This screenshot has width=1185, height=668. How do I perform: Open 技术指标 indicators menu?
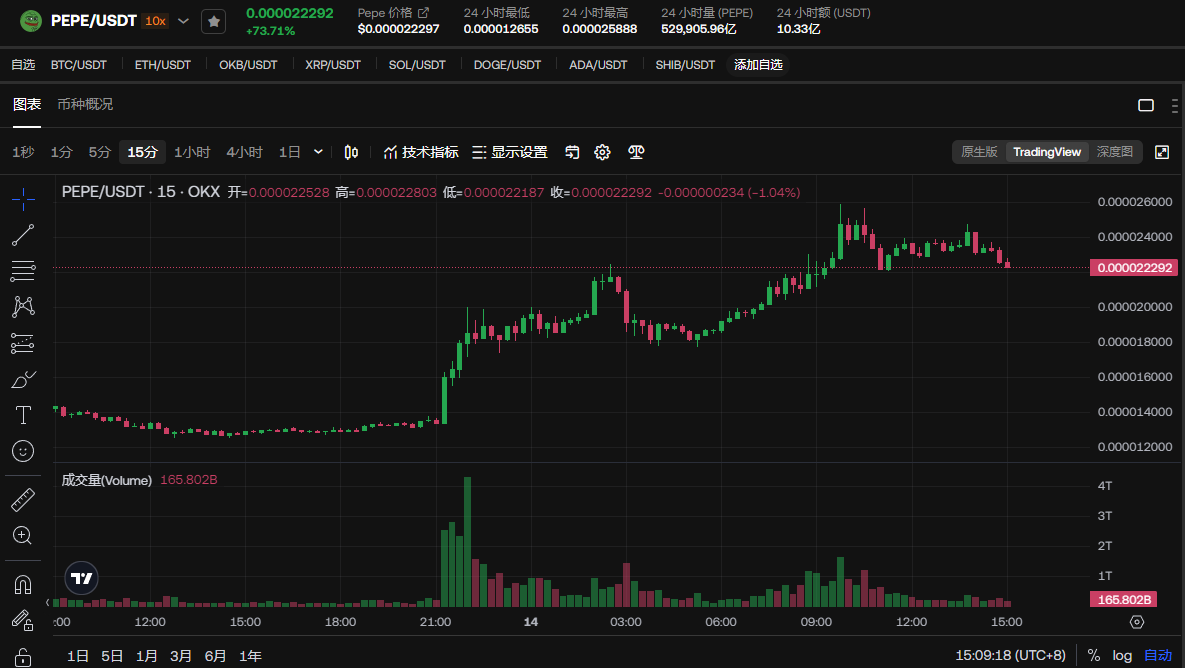pos(421,152)
